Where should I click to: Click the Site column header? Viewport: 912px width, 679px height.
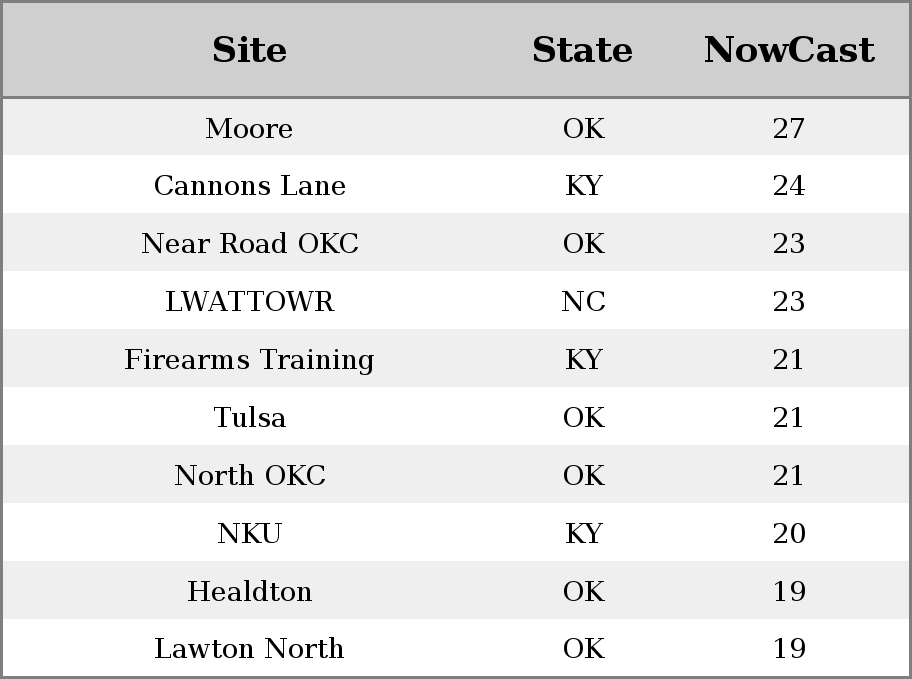pos(249,49)
